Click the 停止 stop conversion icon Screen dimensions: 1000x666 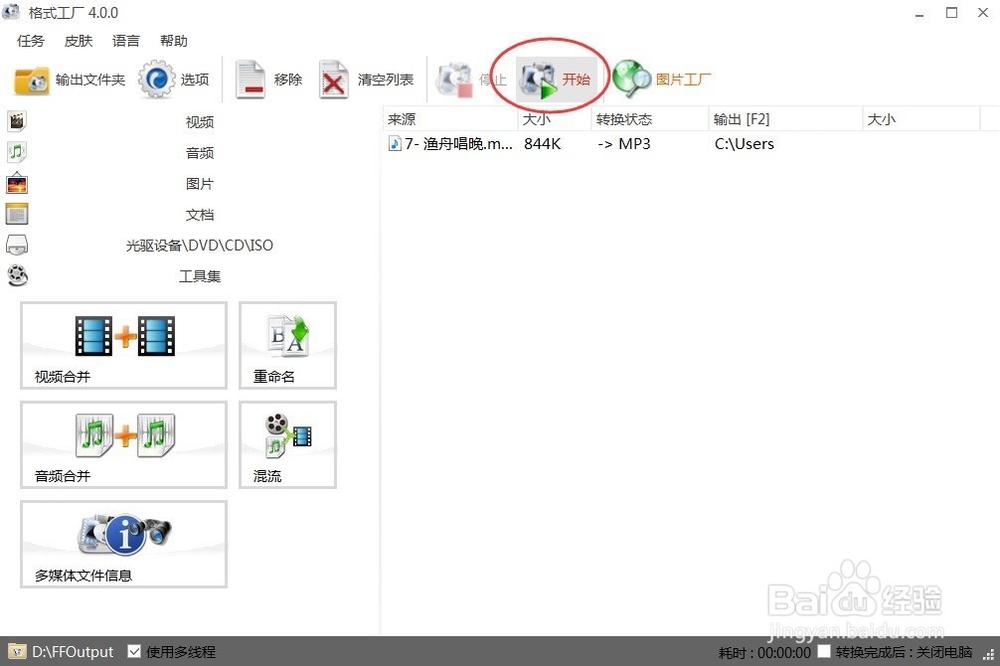[474, 79]
